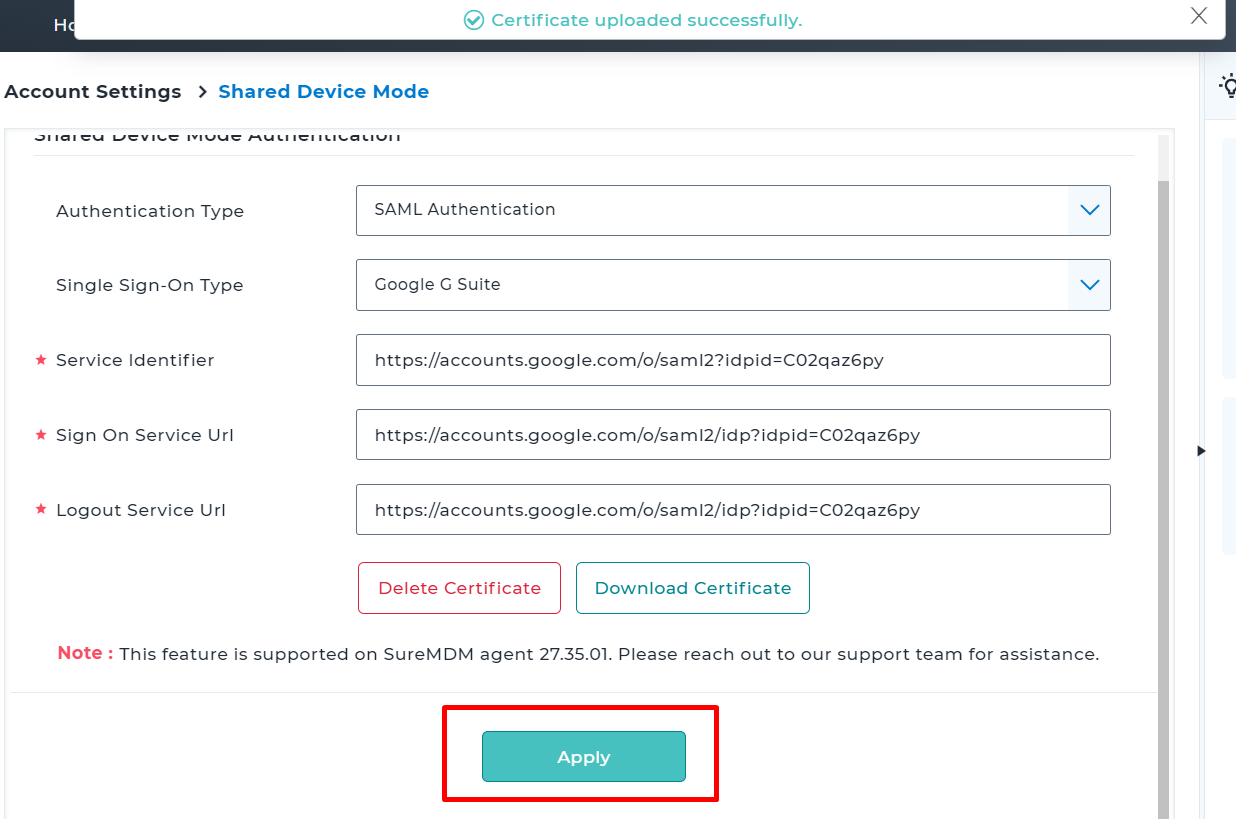
Task: Dismiss the certificate uploaded notification
Action: click(x=1198, y=15)
